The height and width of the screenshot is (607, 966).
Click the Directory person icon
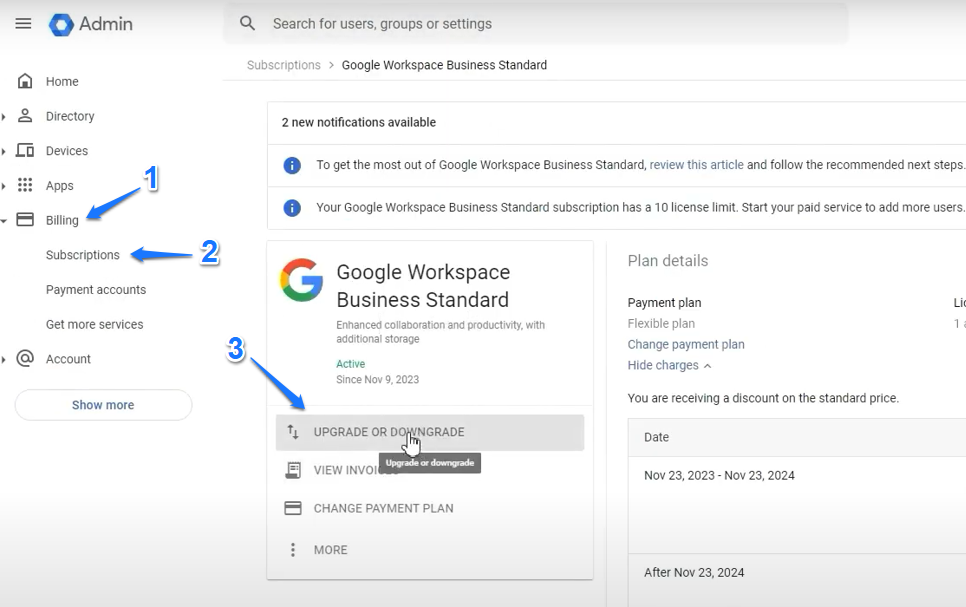[x=25, y=116]
